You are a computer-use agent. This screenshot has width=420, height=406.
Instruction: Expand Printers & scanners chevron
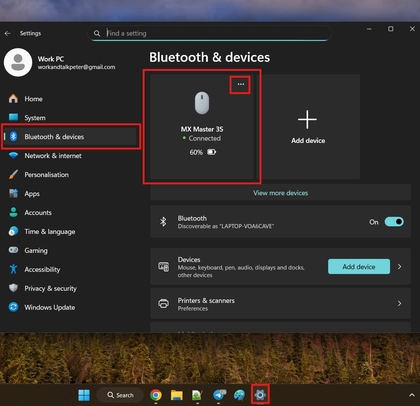pos(399,304)
